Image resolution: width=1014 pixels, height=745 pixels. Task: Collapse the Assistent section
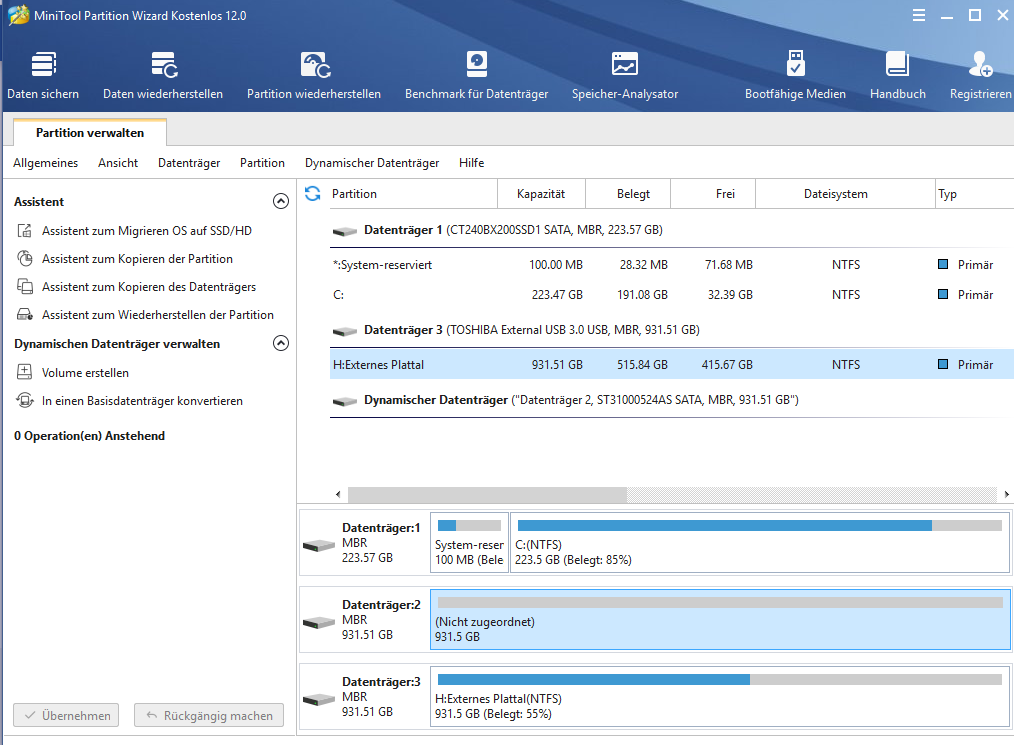pos(281,201)
